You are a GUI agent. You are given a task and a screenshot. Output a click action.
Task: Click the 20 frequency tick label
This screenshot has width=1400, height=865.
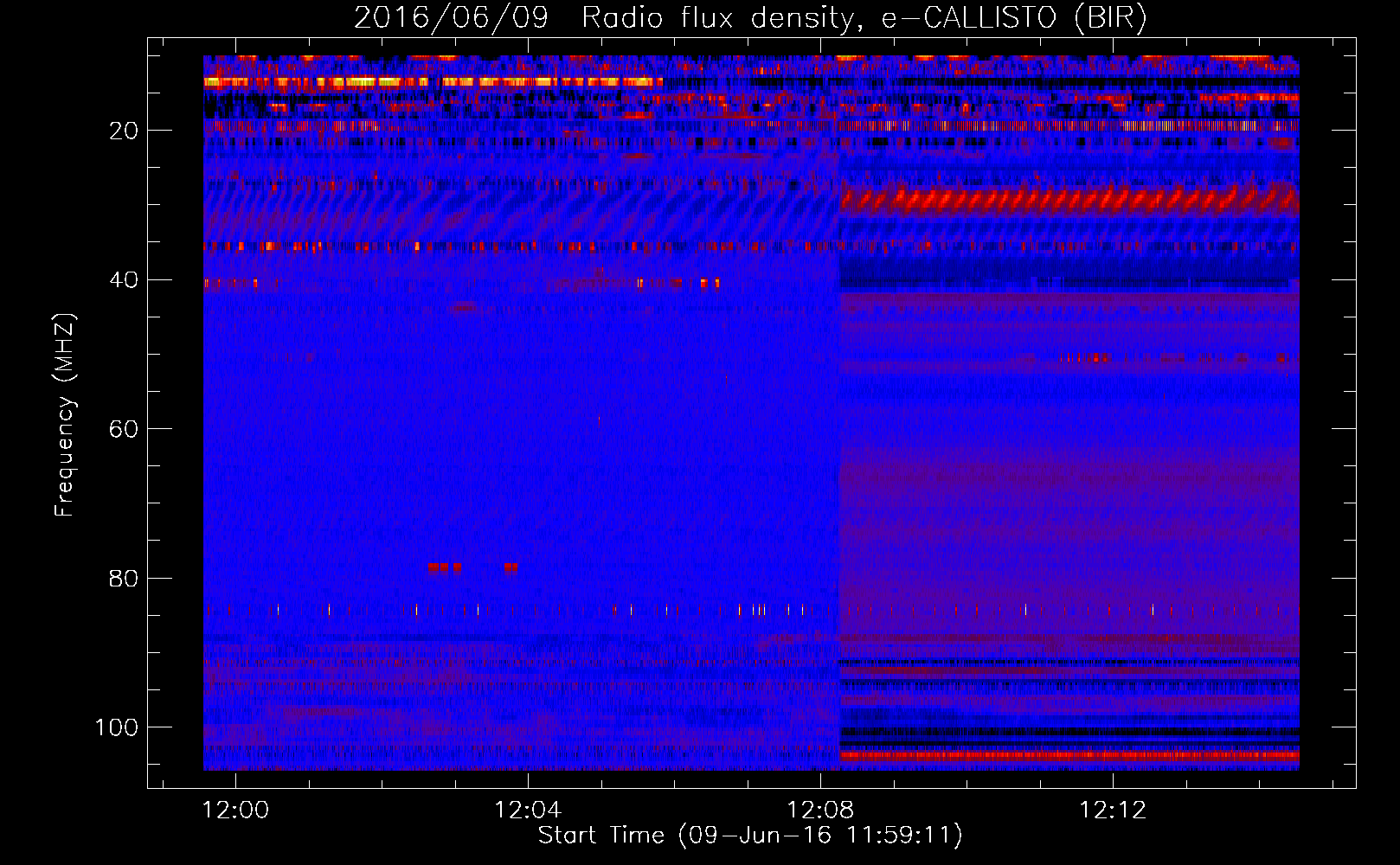[124, 131]
